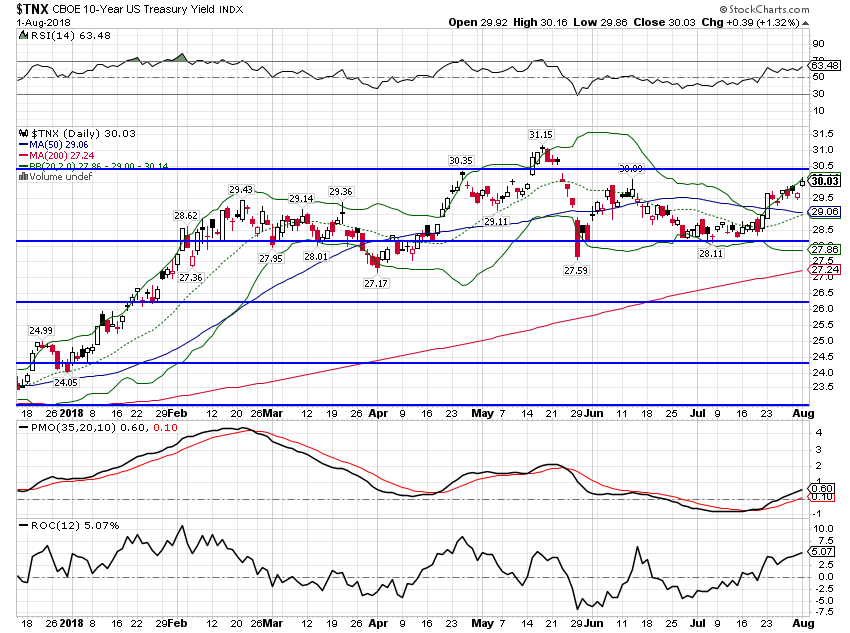The height and width of the screenshot is (633, 850).
Task: Click the up-triangle icon beside Chg value
Action: pyautogui.click(x=806, y=23)
